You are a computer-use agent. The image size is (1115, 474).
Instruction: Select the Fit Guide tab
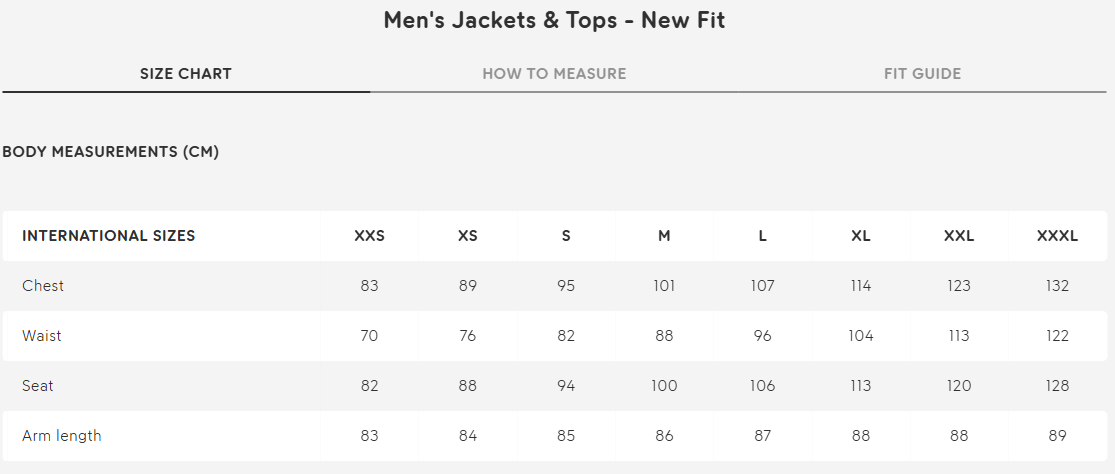pos(922,74)
